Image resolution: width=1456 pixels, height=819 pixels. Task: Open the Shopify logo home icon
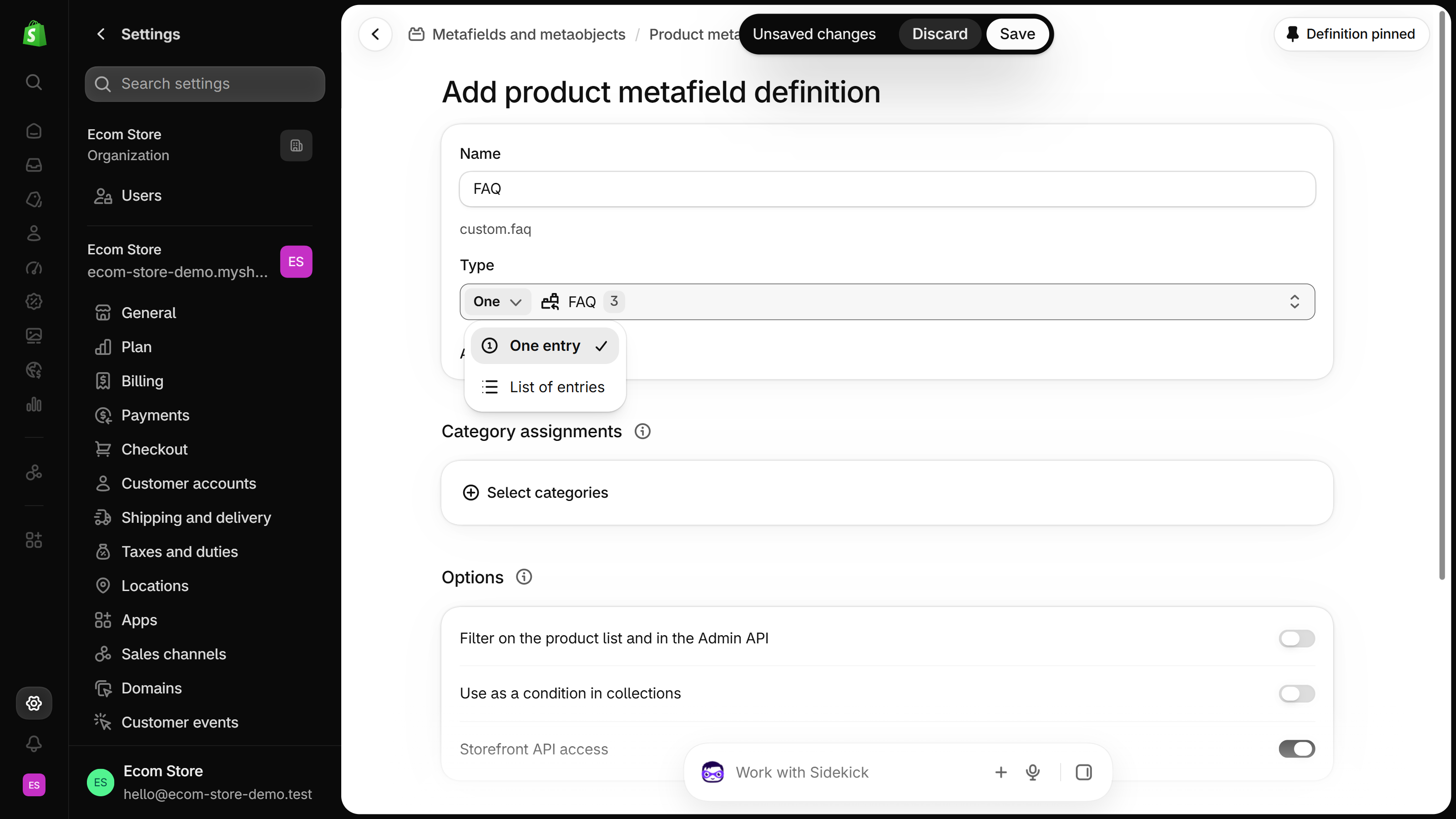tap(34, 34)
